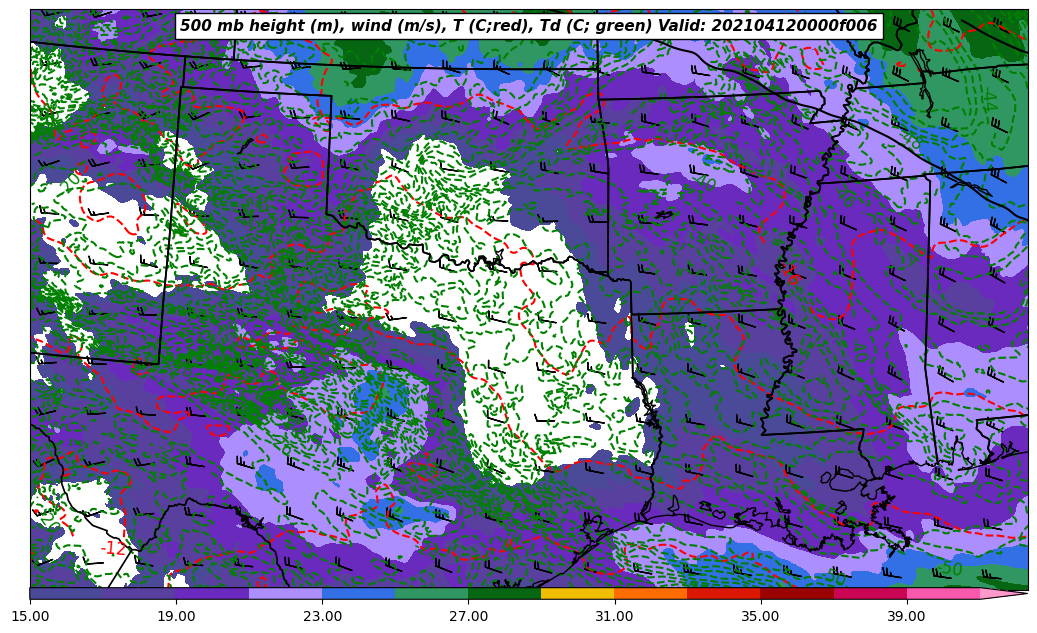
Task: Click the orange colorbar segment
Action: [651, 593]
